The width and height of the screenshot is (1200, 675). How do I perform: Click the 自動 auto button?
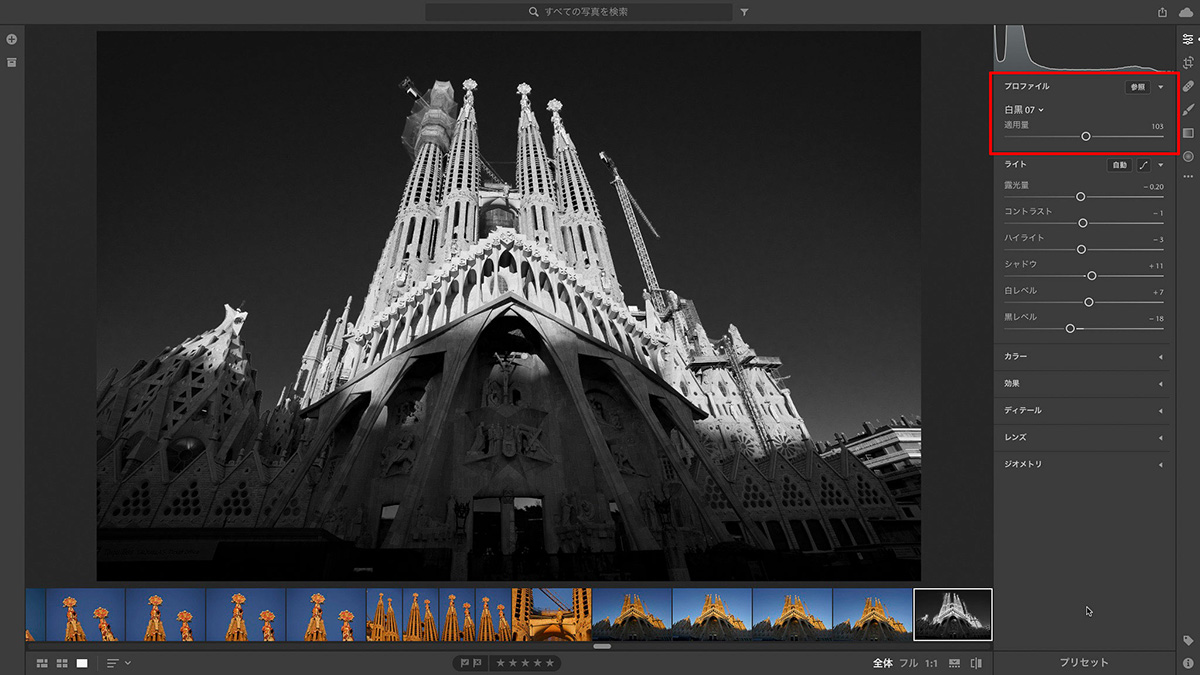tap(1119, 165)
